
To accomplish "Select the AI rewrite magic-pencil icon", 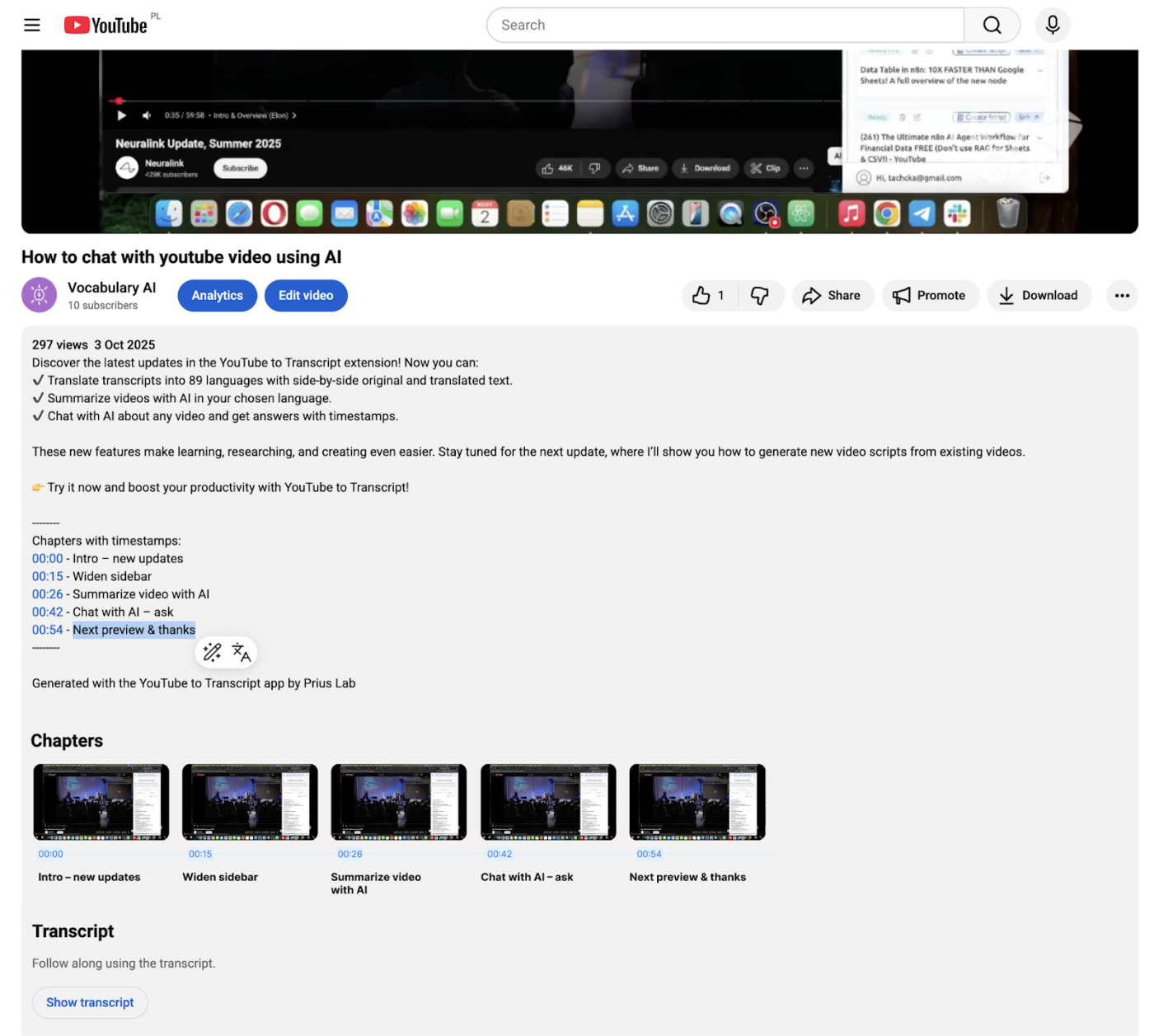I will [x=212, y=652].
